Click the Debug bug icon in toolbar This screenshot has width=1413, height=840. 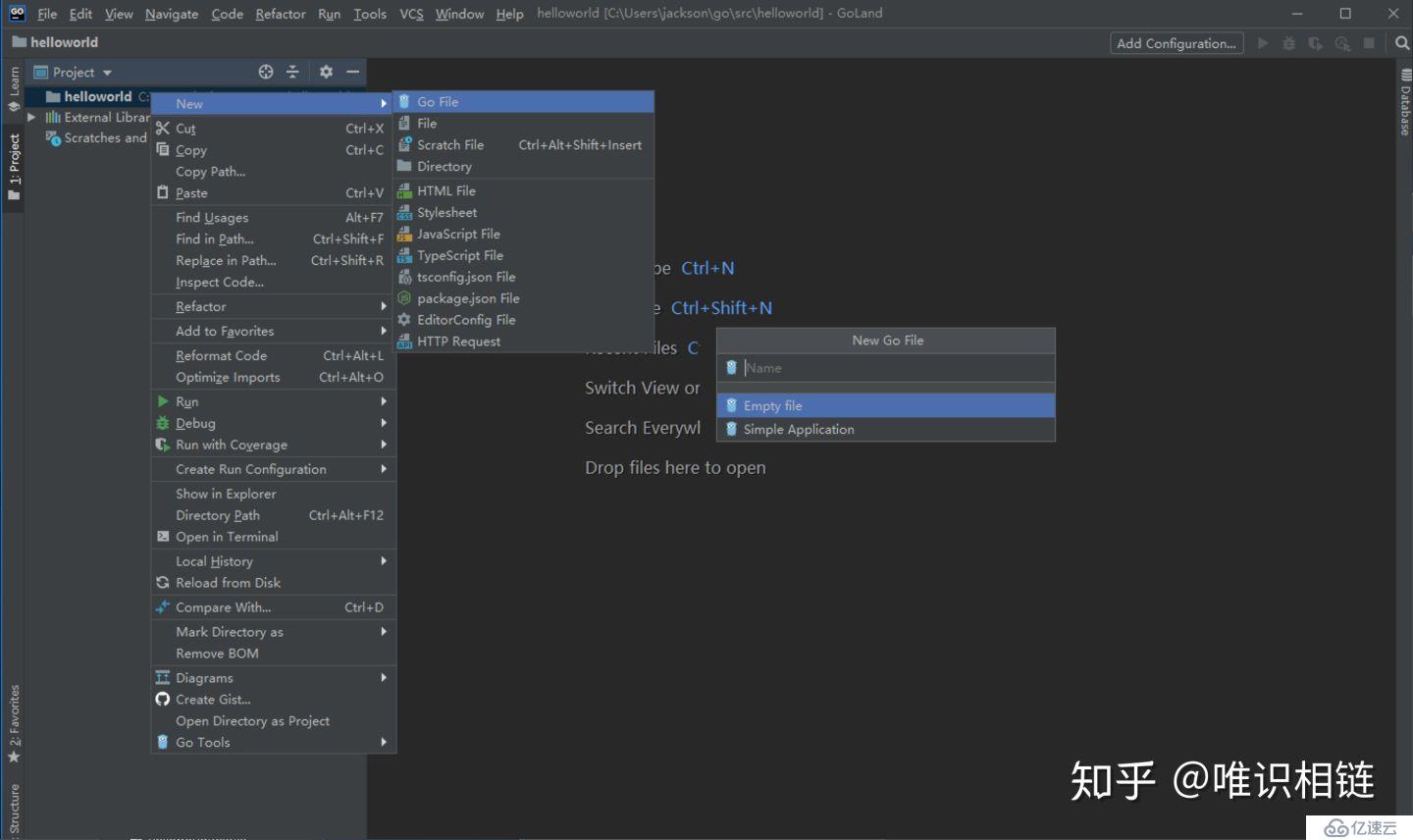[1289, 43]
